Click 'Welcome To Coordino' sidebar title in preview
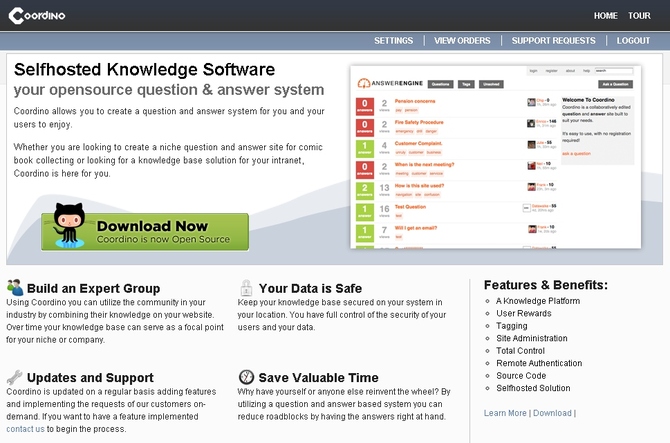This screenshot has width=670, height=443. (x=588, y=100)
